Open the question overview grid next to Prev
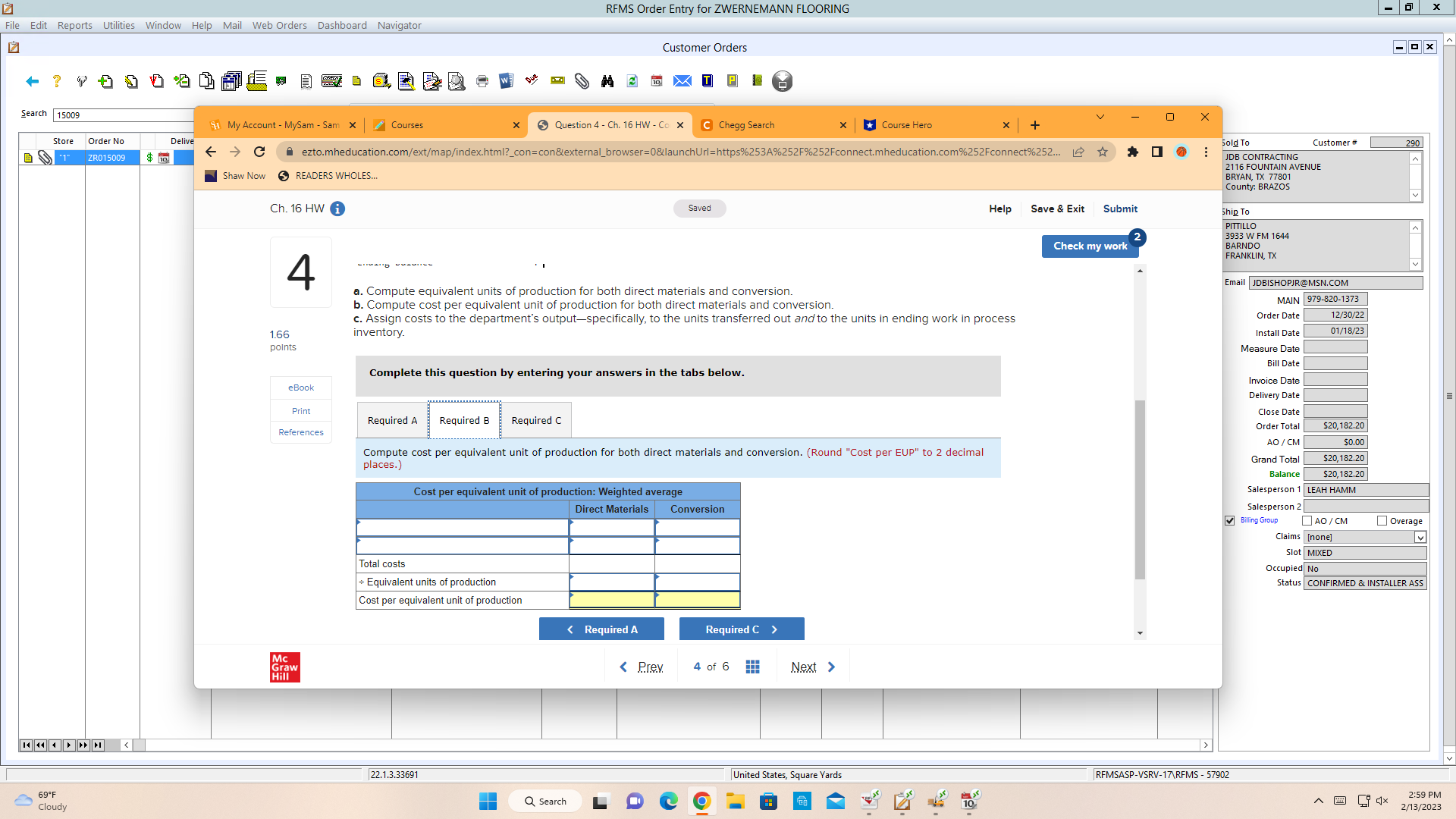Viewport: 1456px width, 819px height. tap(753, 667)
